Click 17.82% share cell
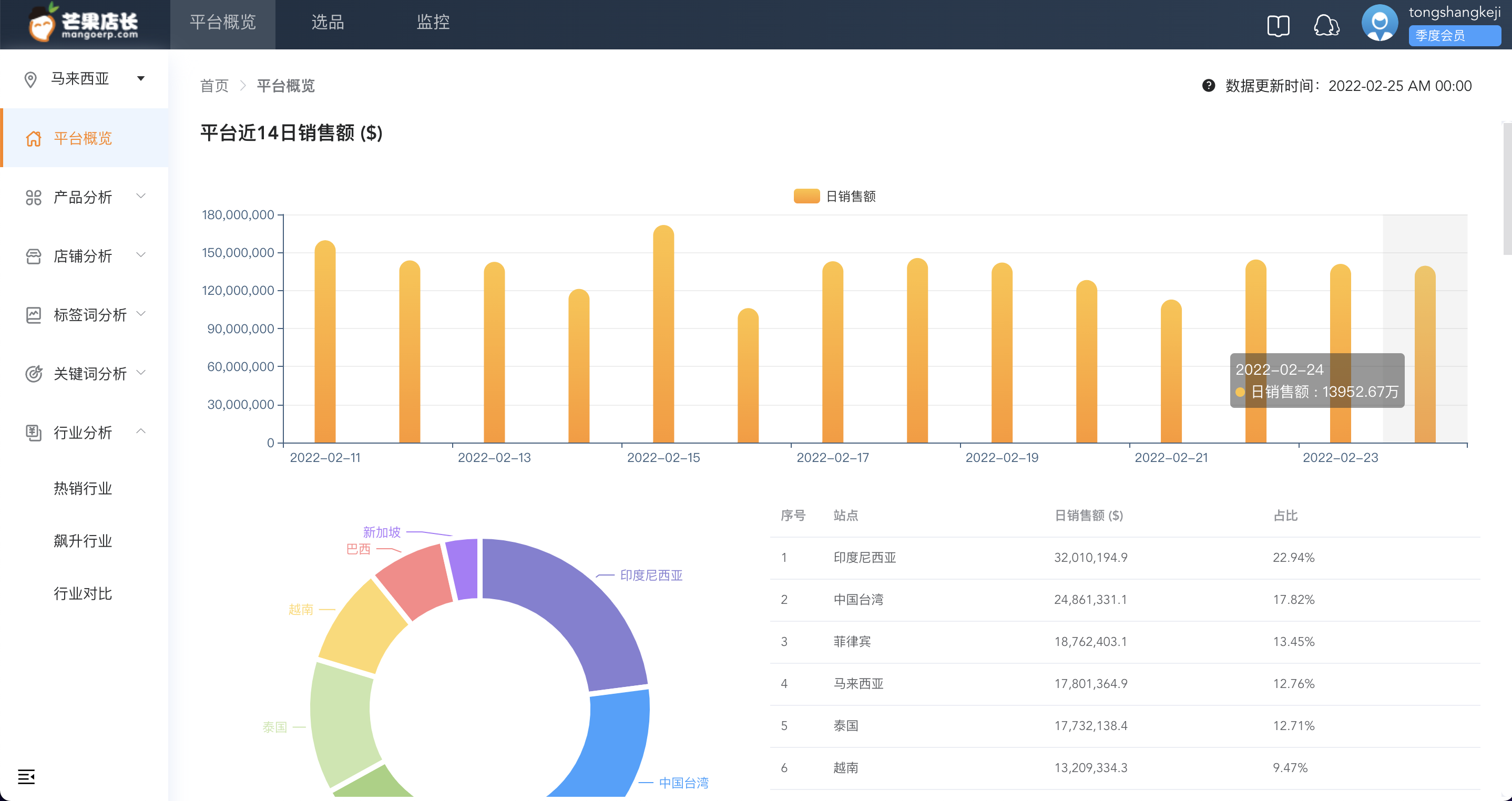1512x801 pixels. 1294,600
